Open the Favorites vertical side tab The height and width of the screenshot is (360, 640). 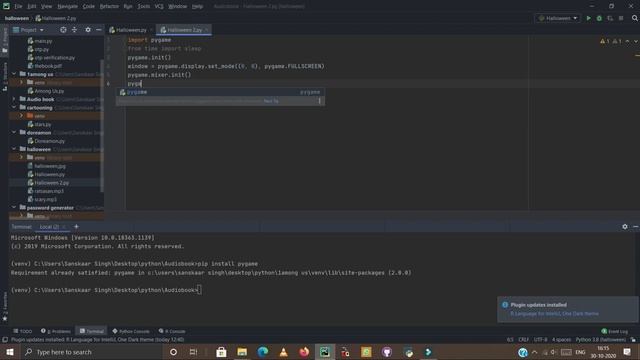(x=4, y=307)
